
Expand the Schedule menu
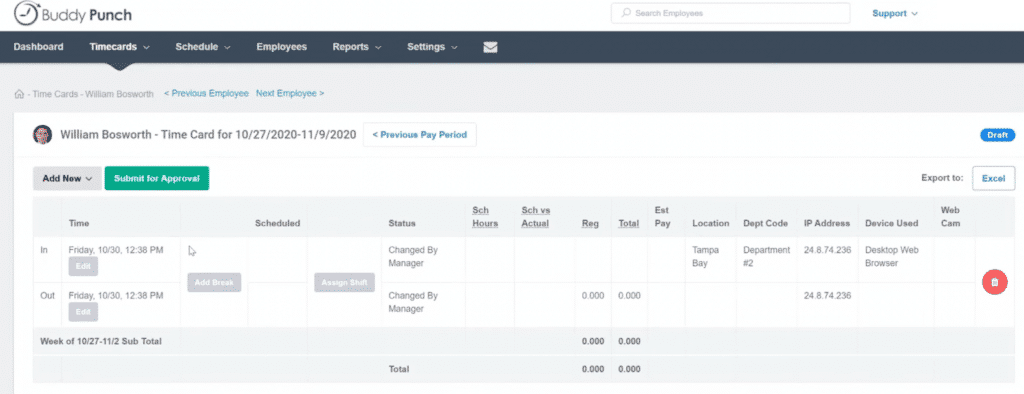202,47
